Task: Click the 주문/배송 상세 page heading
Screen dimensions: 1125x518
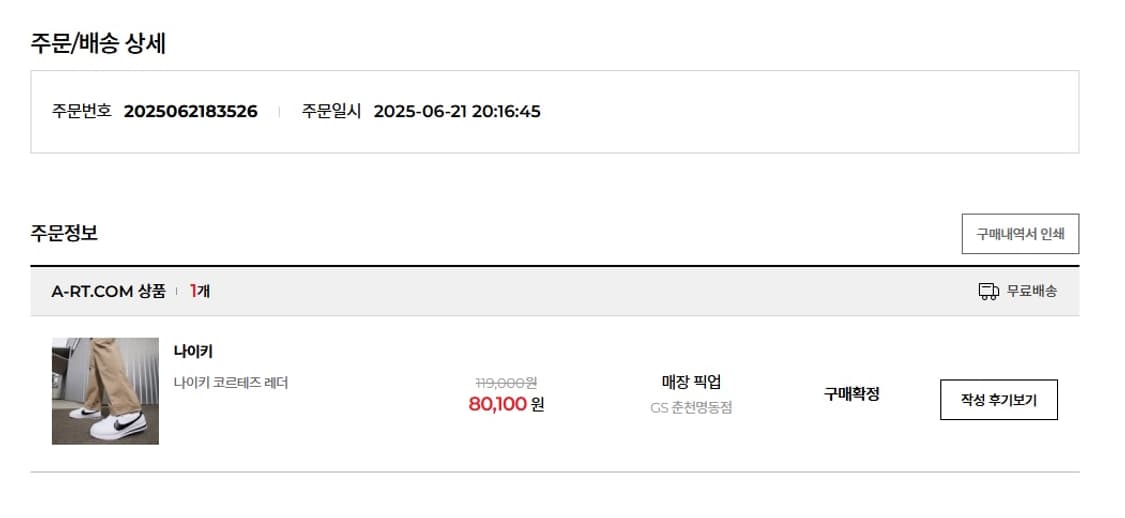Action: (x=98, y=44)
